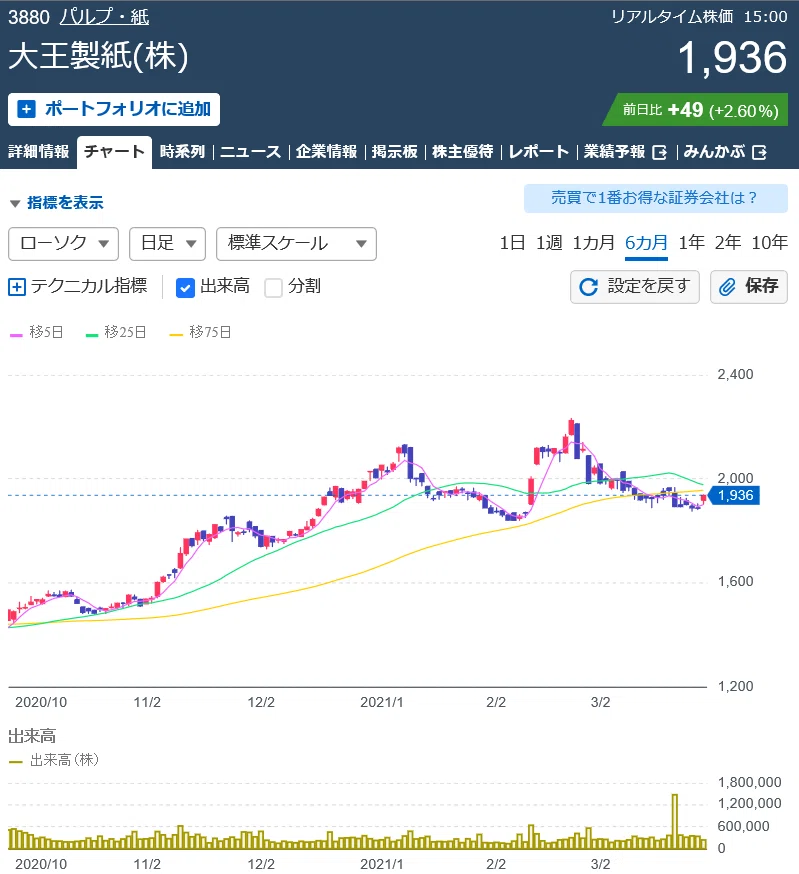Open the ニュース tab
The width and height of the screenshot is (799, 874).
click(250, 152)
